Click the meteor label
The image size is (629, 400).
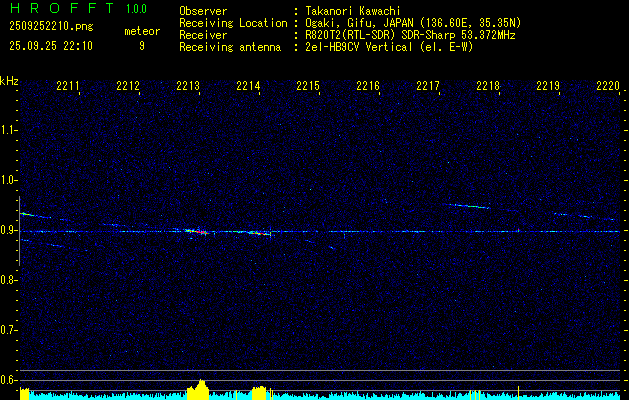pos(142,31)
